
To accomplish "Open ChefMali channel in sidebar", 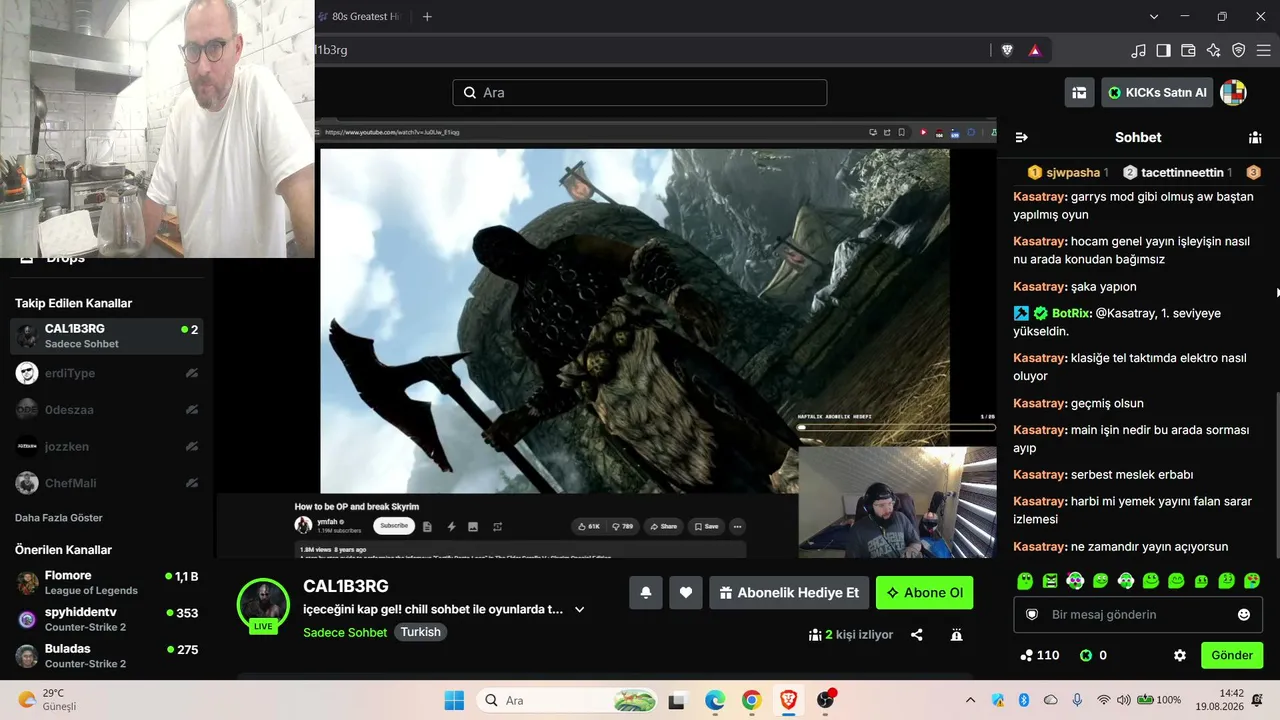I will 107,483.
